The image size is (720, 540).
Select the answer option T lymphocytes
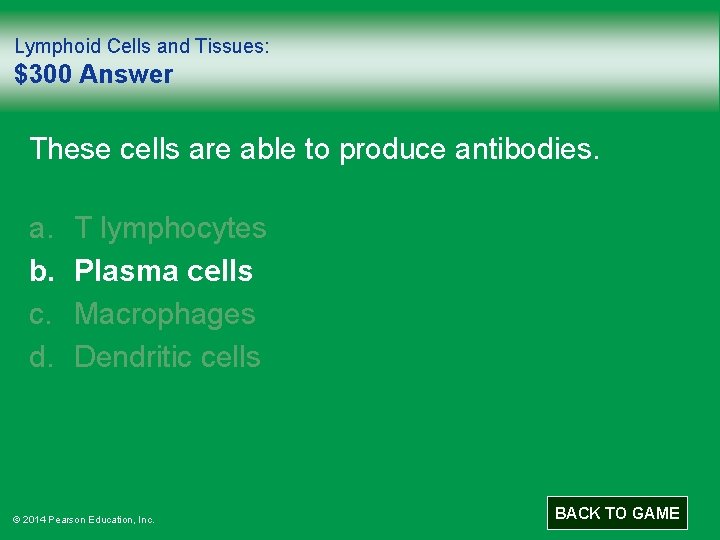(170, 228)
